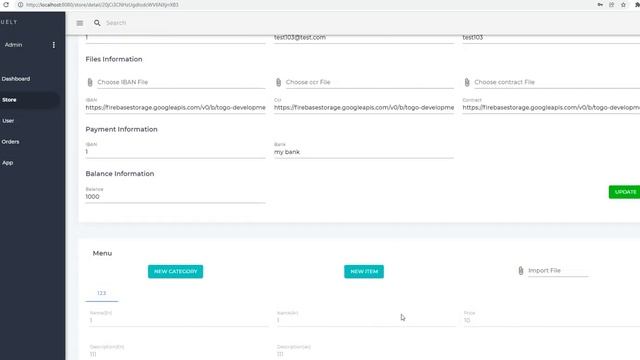Click the password key icon in address bar
640x360 pixels.
click(x=600, y=4)
